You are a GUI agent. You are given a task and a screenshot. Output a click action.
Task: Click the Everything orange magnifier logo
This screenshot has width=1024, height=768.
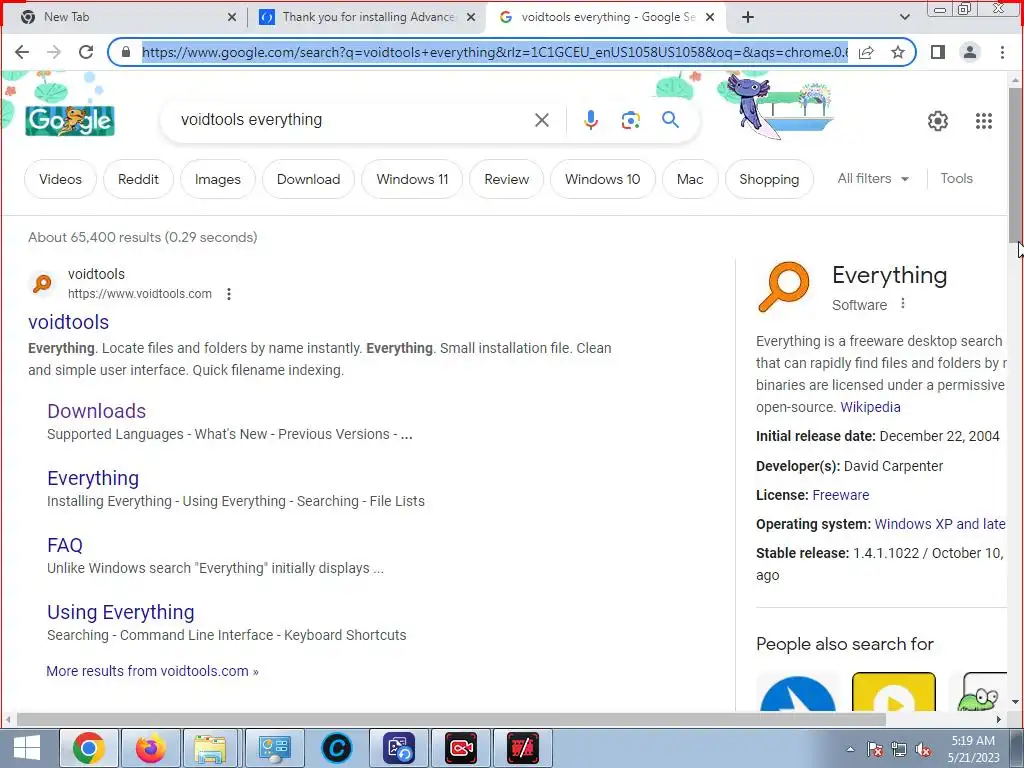(x=784, y=287)
